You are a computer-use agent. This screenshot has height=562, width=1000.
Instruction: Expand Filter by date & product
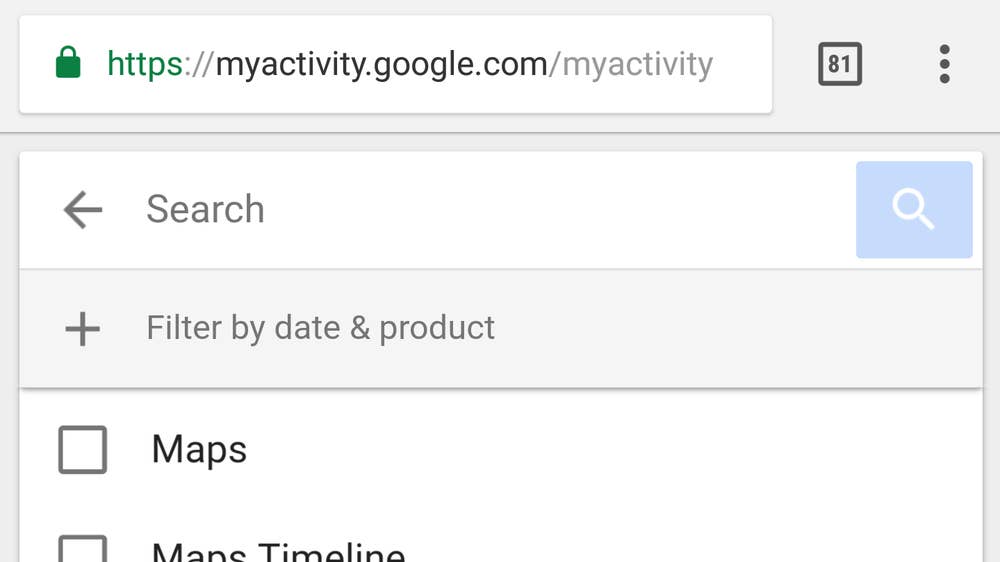coord(501,328)
